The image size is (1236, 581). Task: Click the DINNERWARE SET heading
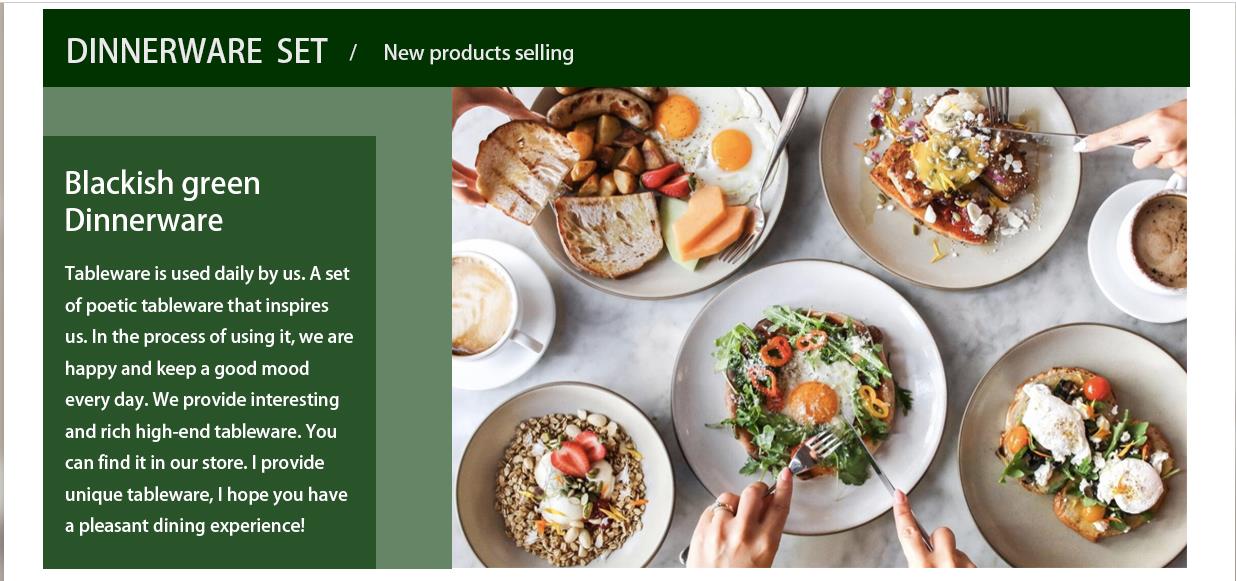click(x=196, y=51)
